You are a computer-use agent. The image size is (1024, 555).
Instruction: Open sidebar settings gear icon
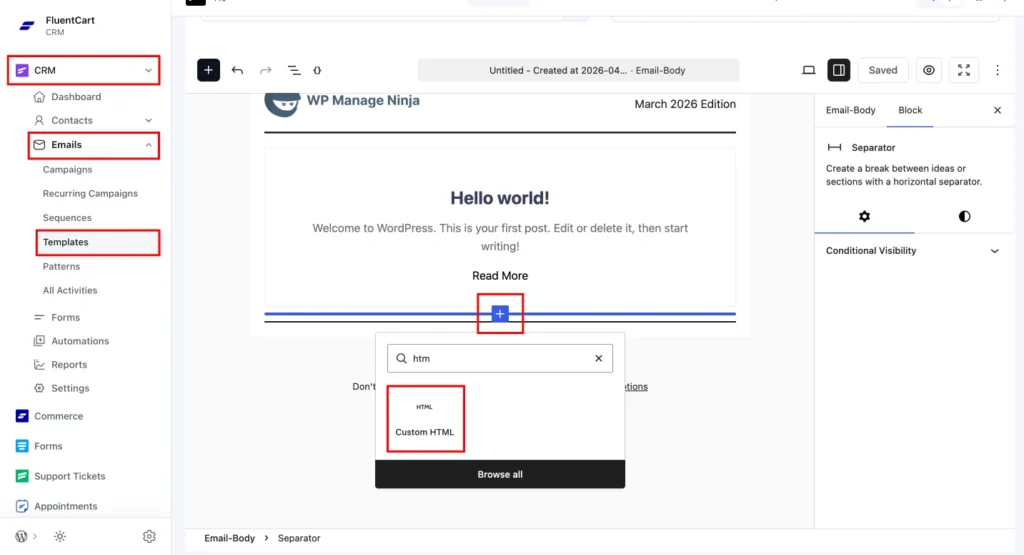[149, 536]
